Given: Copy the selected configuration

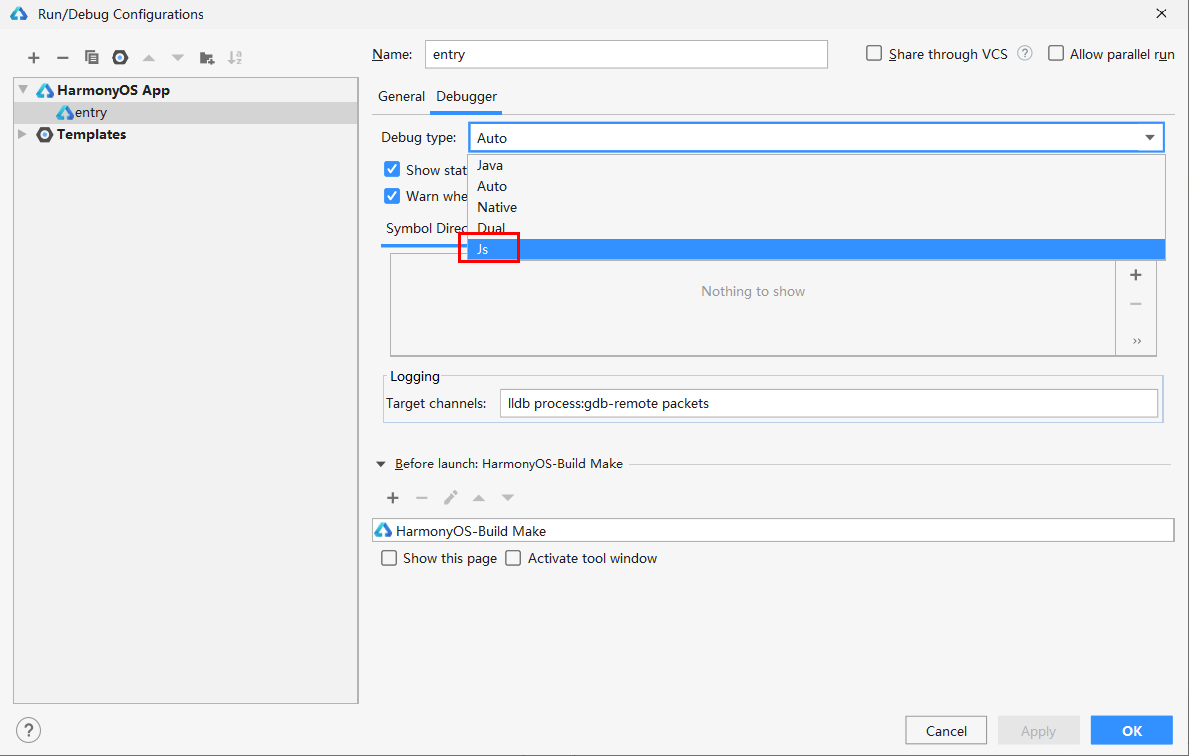Looking at the screenshot, I should [x=92, y=58].
